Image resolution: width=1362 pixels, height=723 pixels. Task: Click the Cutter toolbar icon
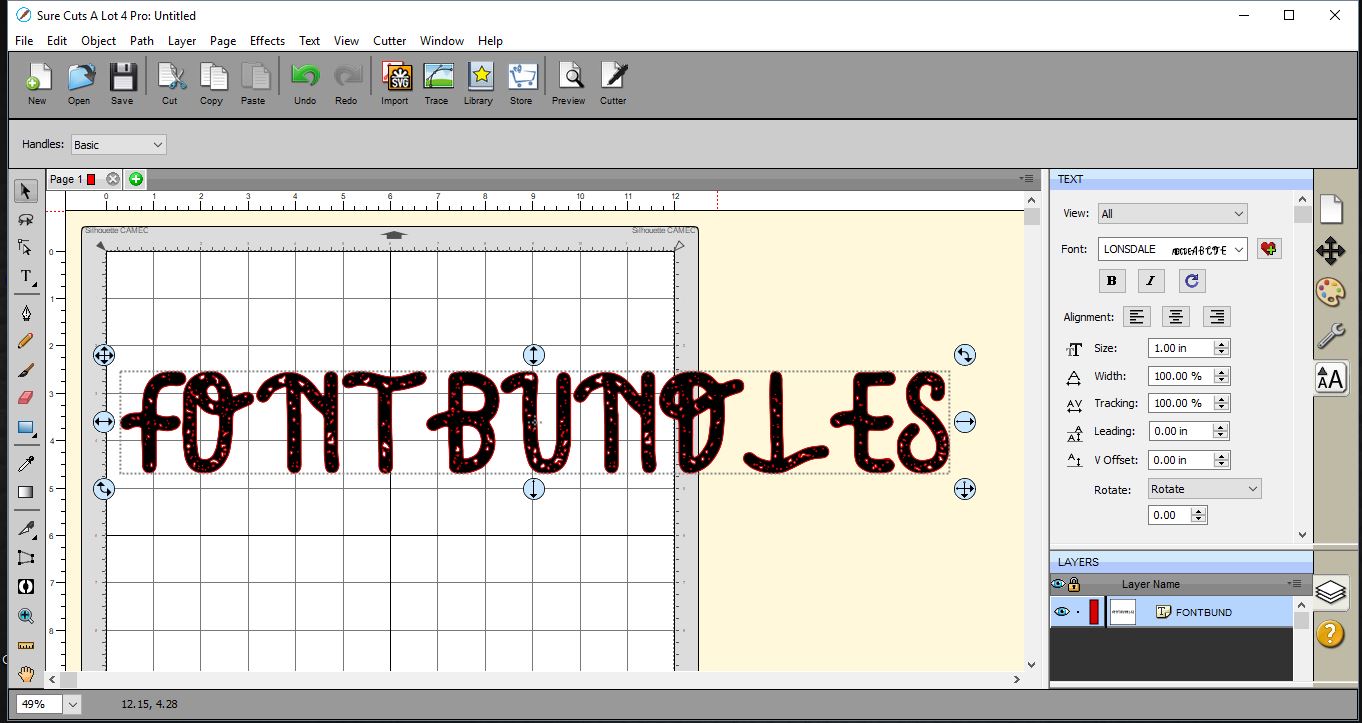click(613, 78)
